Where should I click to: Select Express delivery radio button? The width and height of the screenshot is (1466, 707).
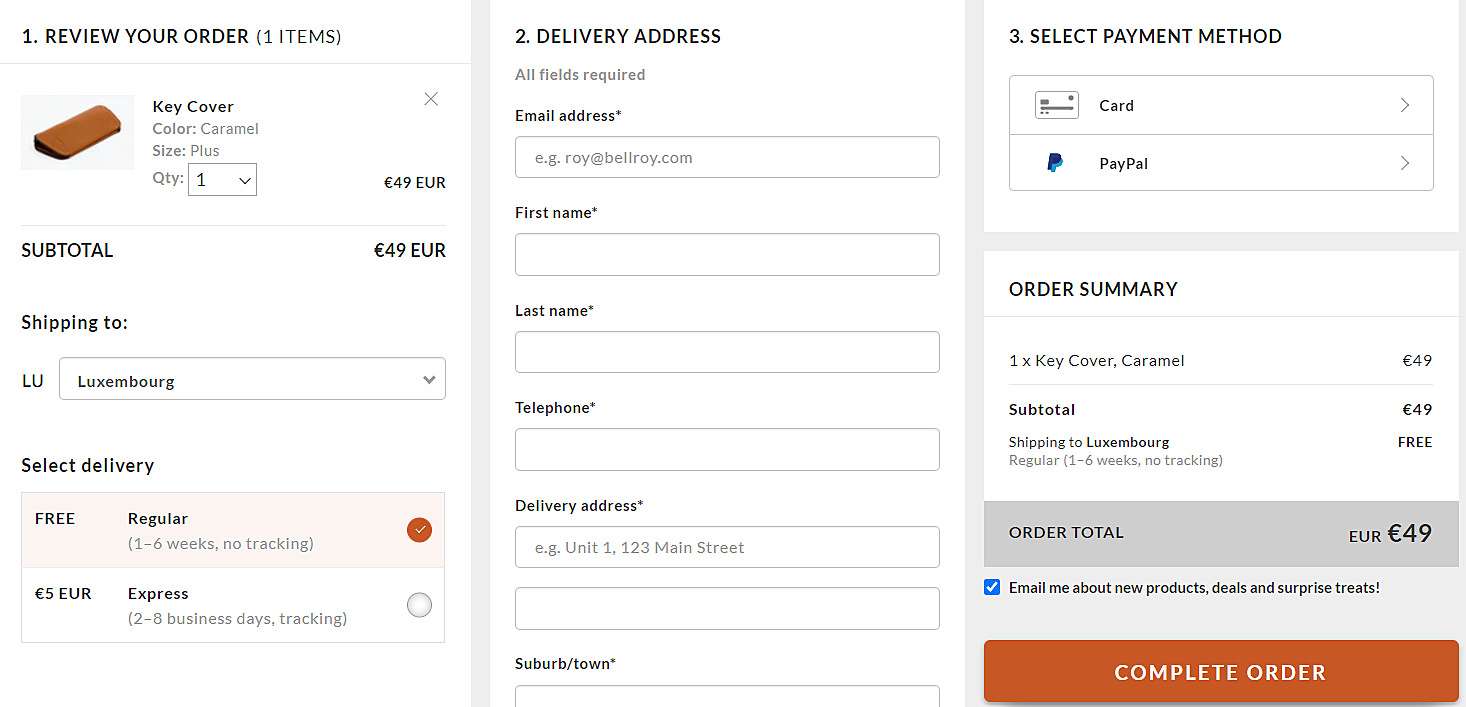pyautogui.click(x=419, y=605)
